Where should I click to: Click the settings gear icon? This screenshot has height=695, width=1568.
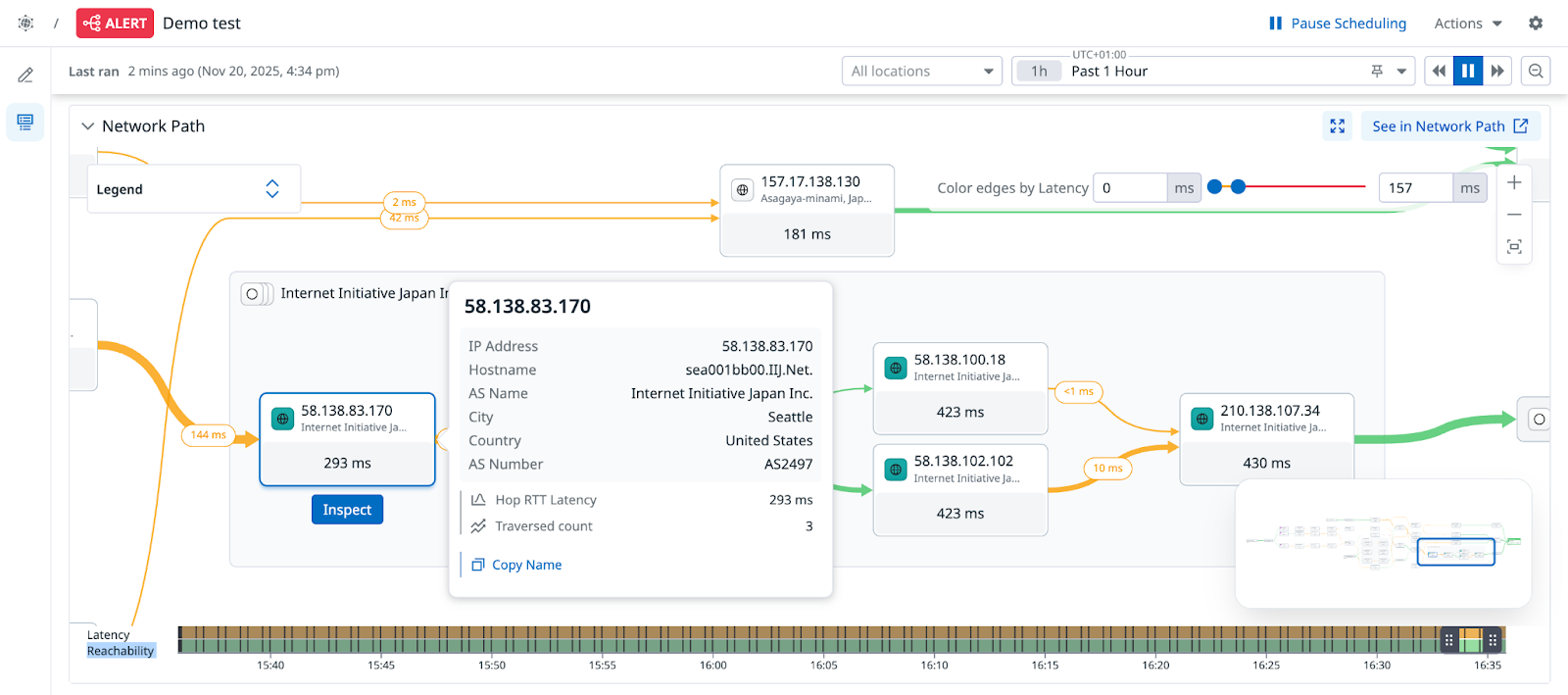(1535, 24)
